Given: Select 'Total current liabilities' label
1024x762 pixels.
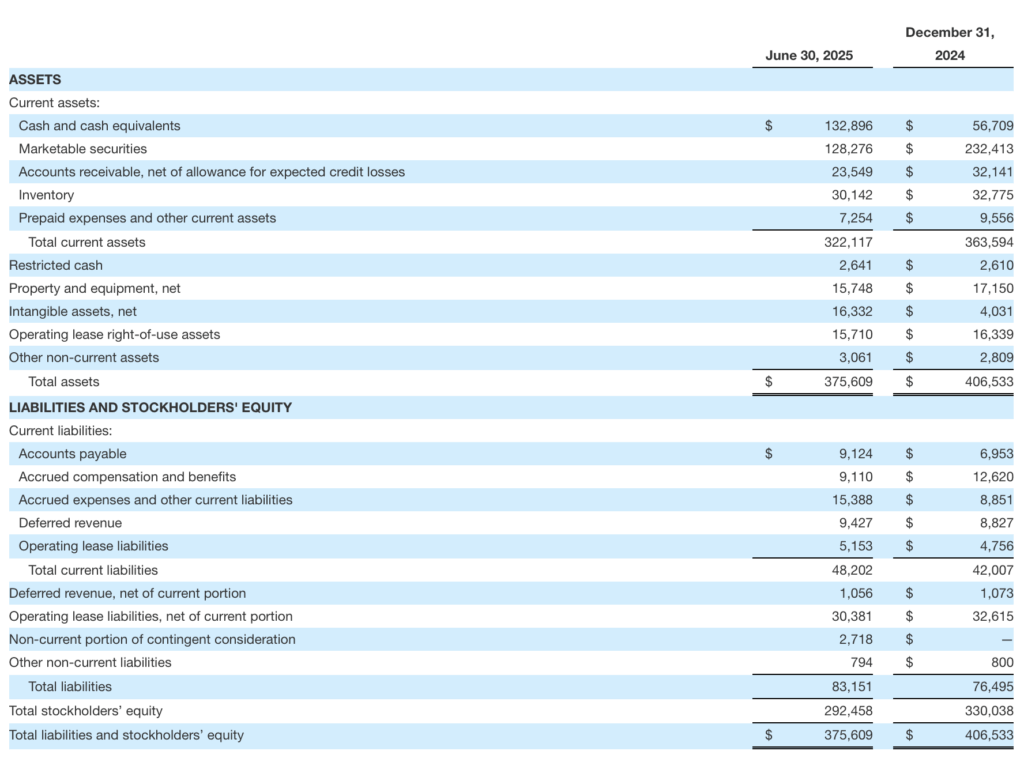Looking at the screenshot, I should click(93, 570).
